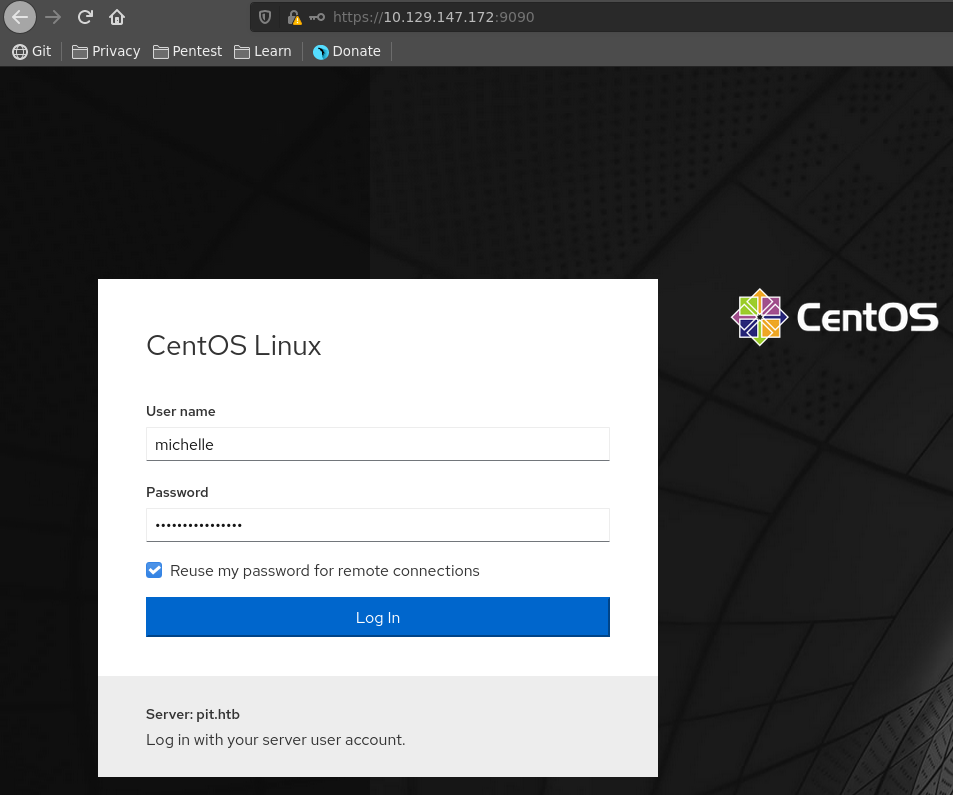Uncheck Reuse my password for remote connections
Screen dimensions: 953x795
[x=154, y=571]
